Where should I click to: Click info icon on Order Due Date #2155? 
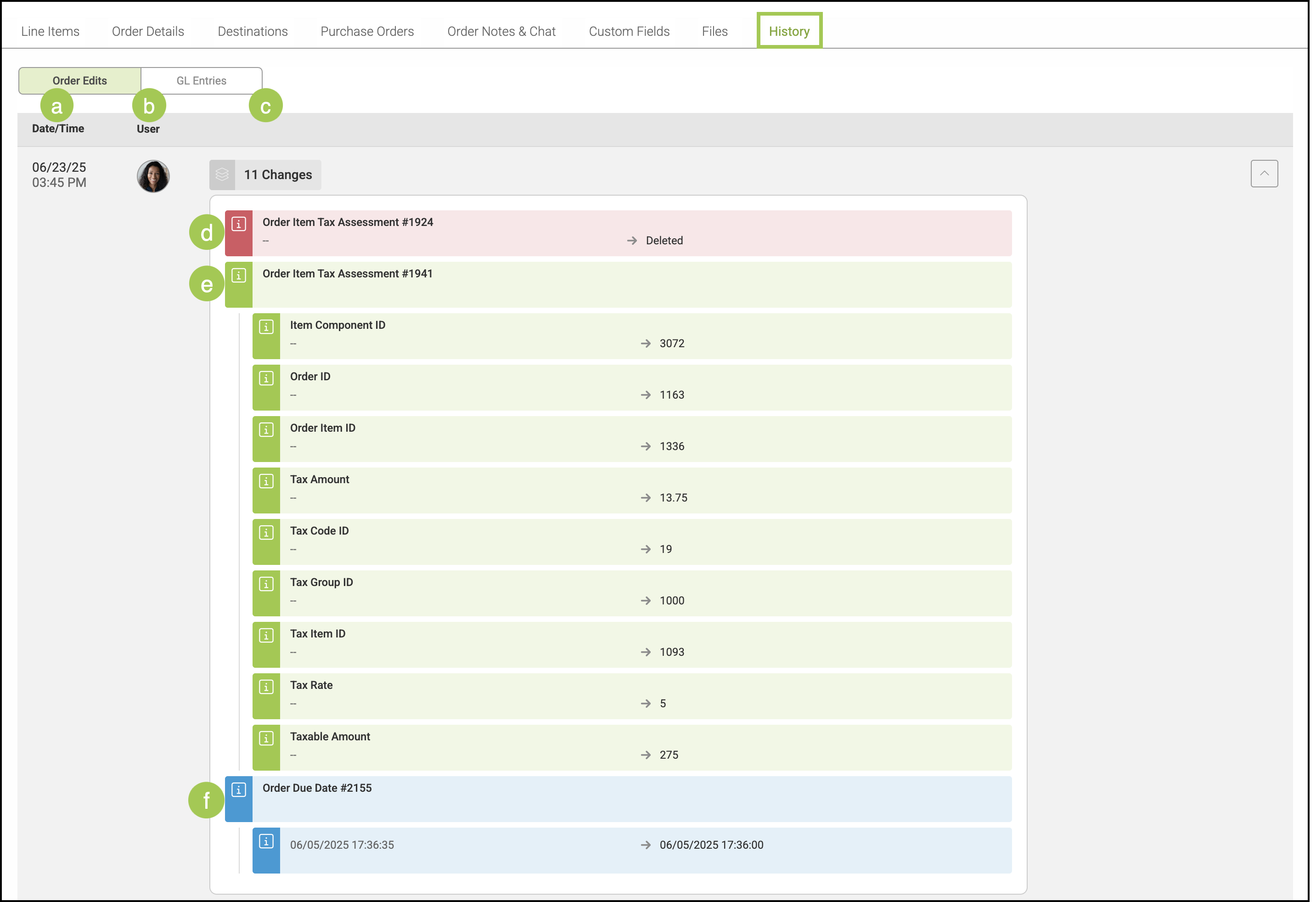pos(238,790)
